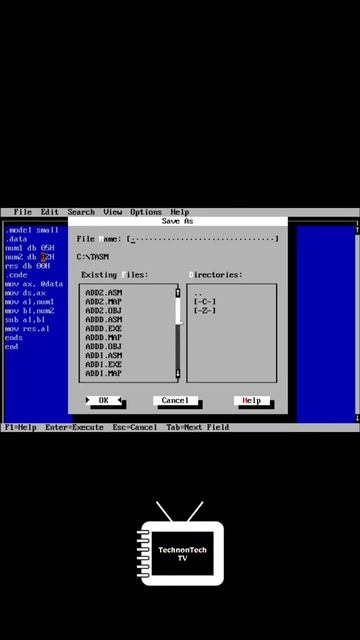The image size is (360, 640).
Task: Click the Directories label
Action: pyautogui.click(x=216, y=275)
